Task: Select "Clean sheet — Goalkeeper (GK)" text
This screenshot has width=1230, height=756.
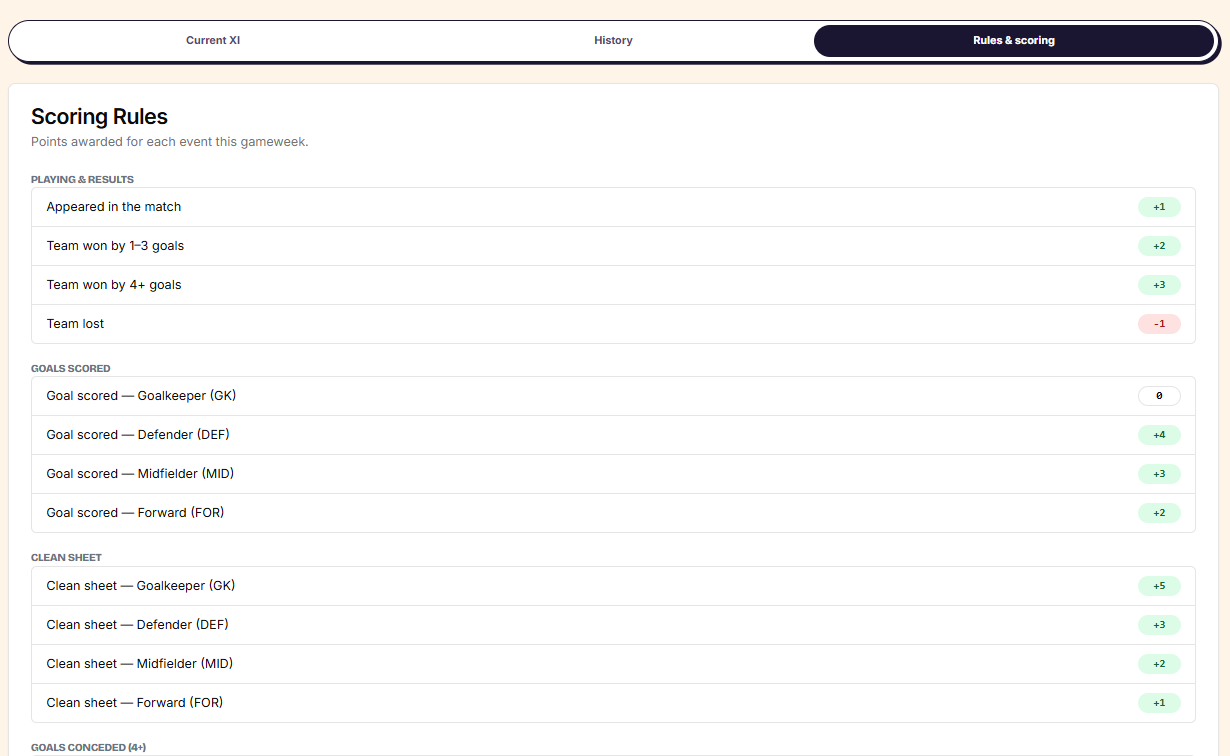Action: click(x=141, y=586)
